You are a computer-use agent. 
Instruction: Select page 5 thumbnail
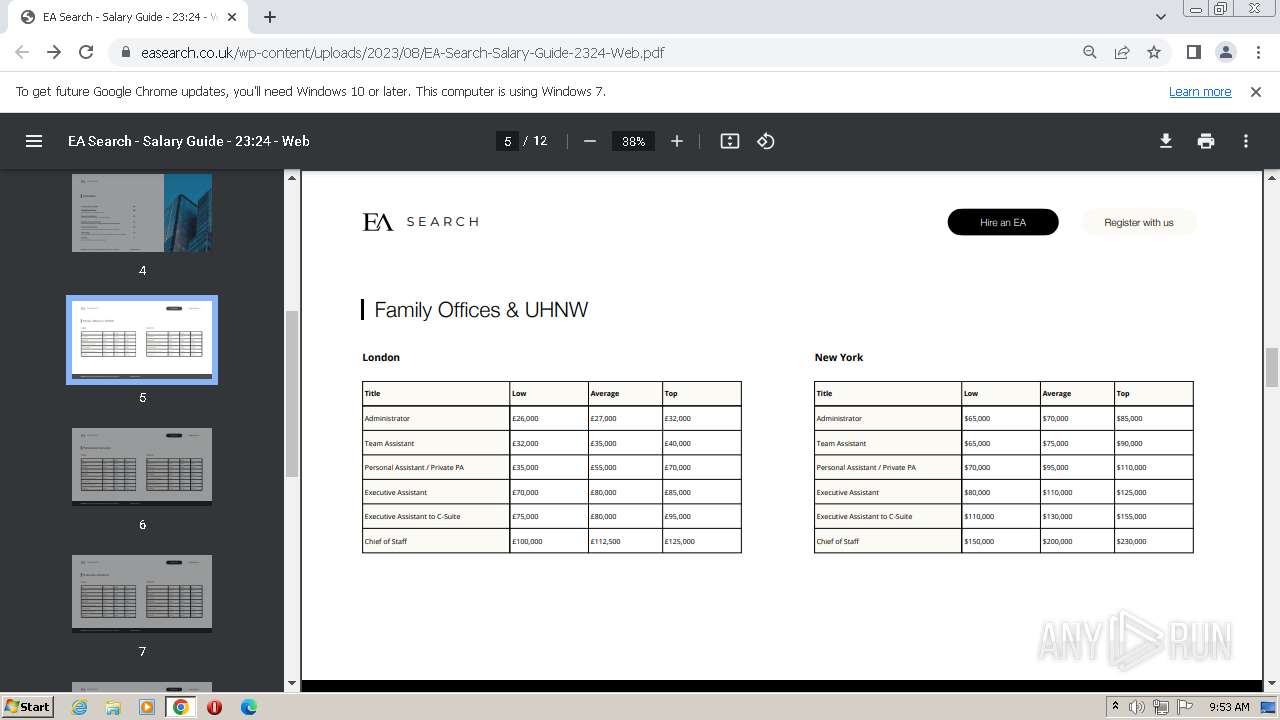(142, 340)
